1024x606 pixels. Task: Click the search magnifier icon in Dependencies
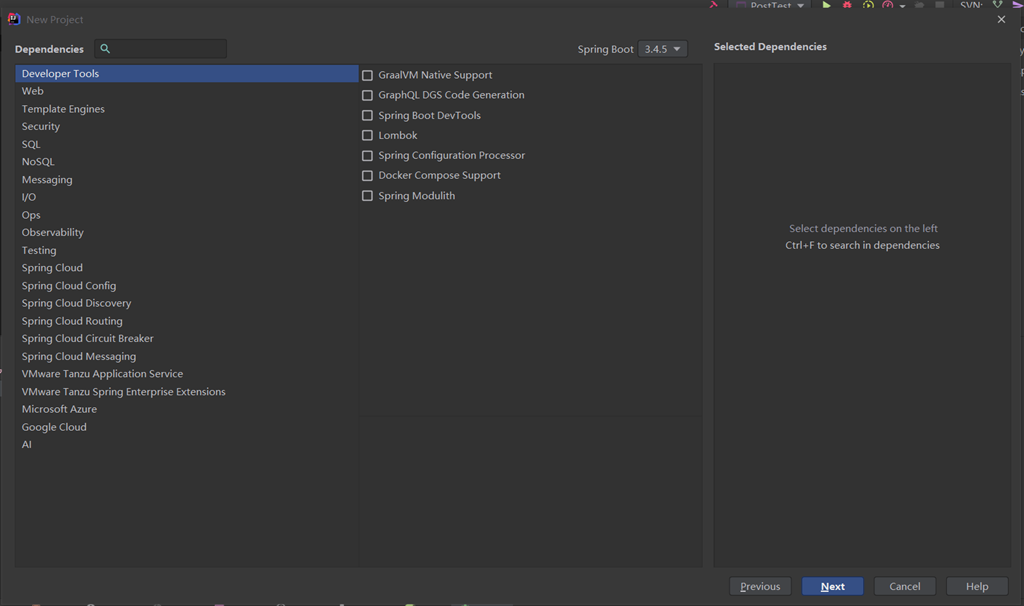105,48
